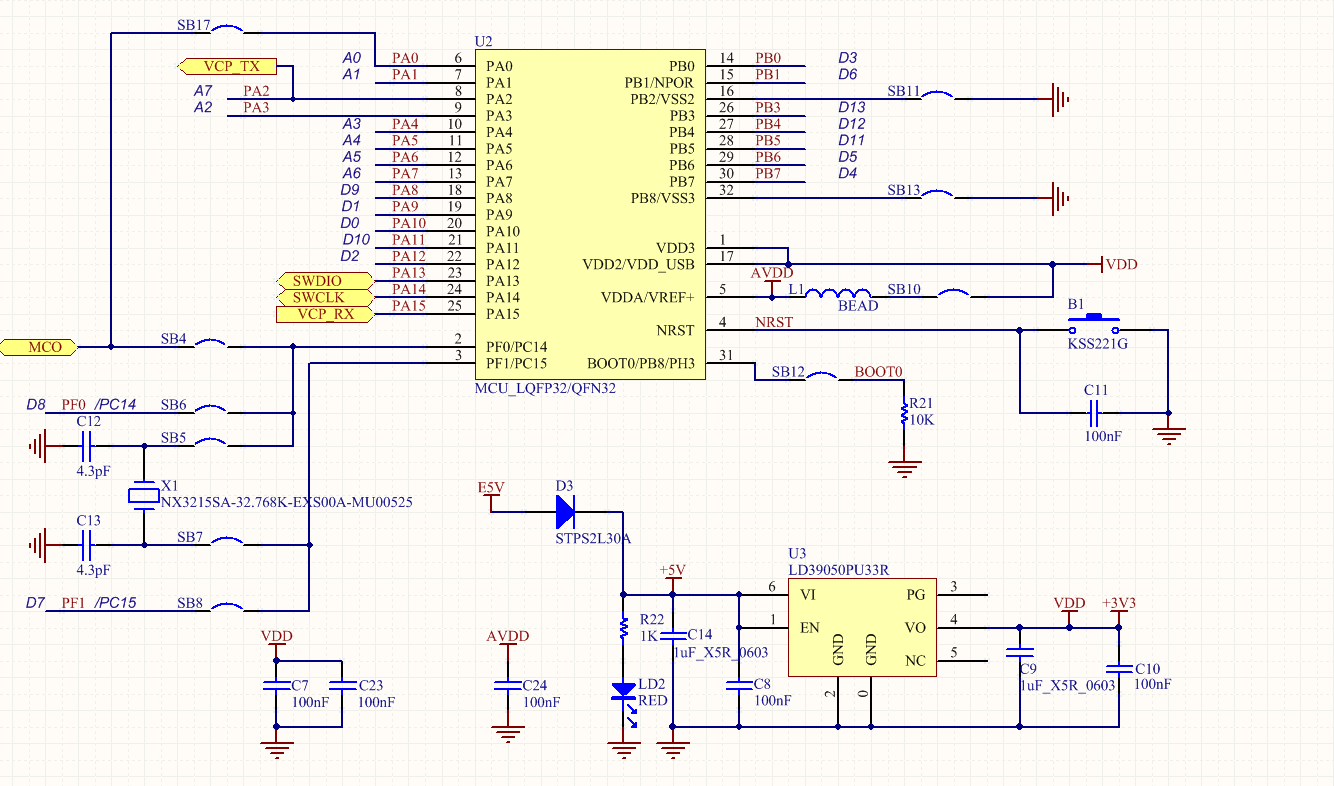Click the MCU_LQFP32/QFN32 component comment
The width and height of the screenshot is (1334, 786).
(545, 387)
